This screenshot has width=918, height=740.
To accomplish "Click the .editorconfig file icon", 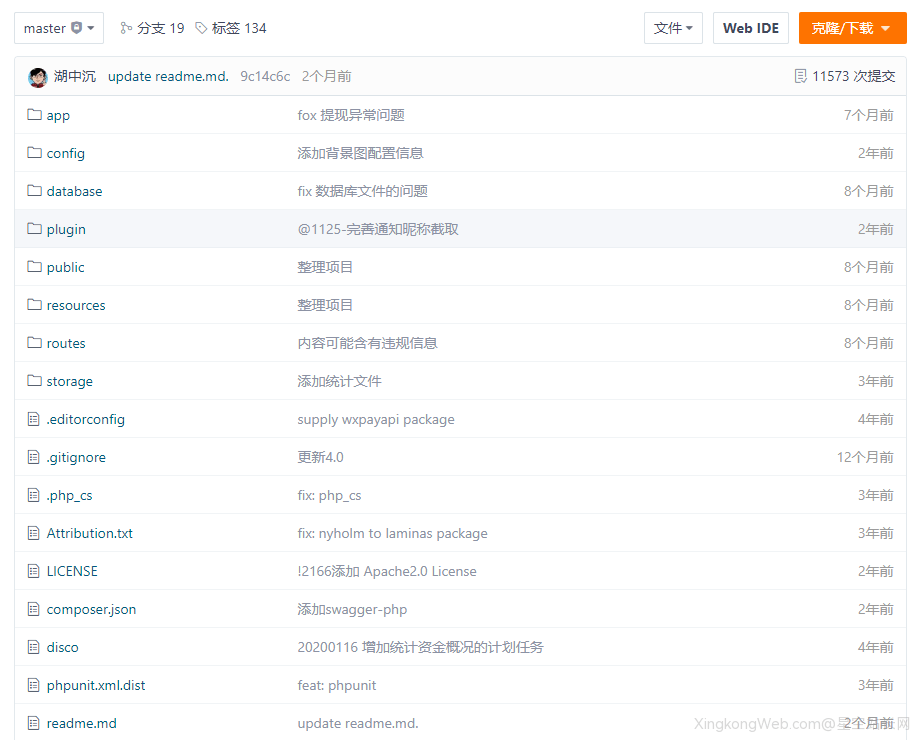I will point(34,419).
